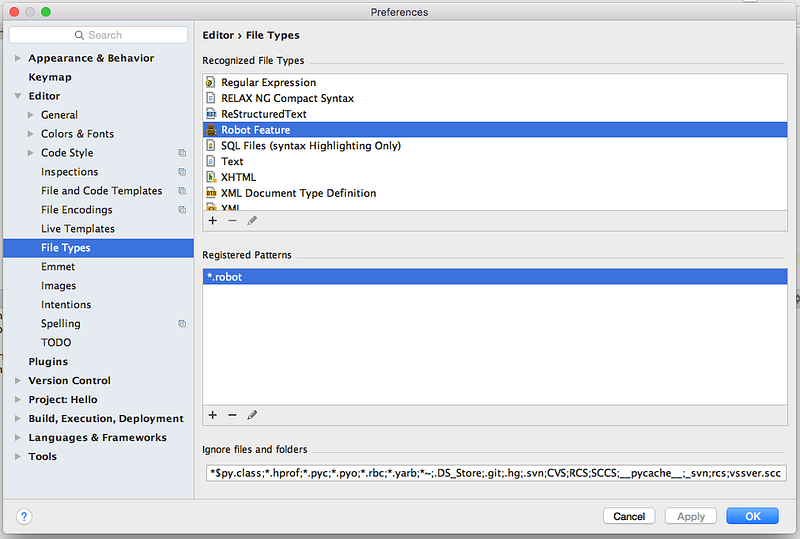Click the Text file type icon
Viewport: 800px width, 539px height.
[x=210, y=161]
